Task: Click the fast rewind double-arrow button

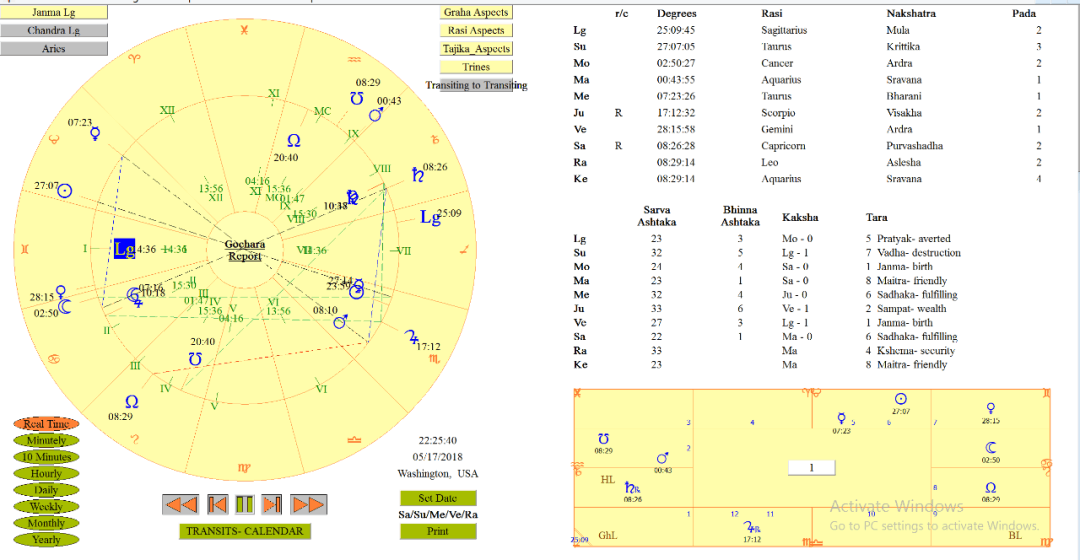Action: click(x=181, y=504)
